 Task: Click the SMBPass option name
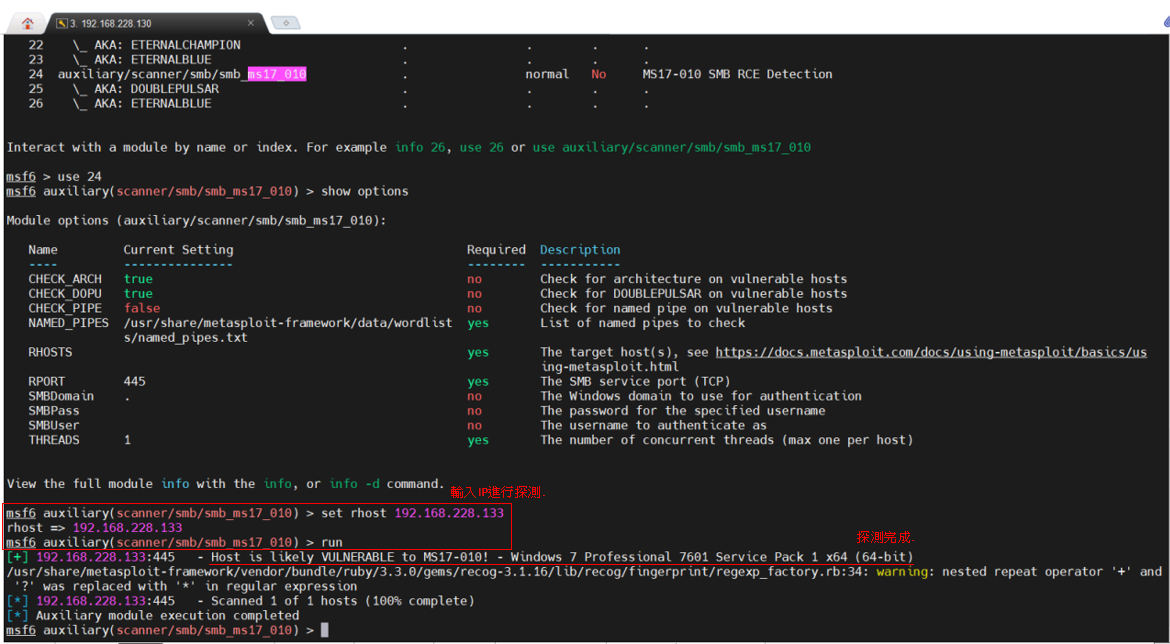click(x=54, y=411)
